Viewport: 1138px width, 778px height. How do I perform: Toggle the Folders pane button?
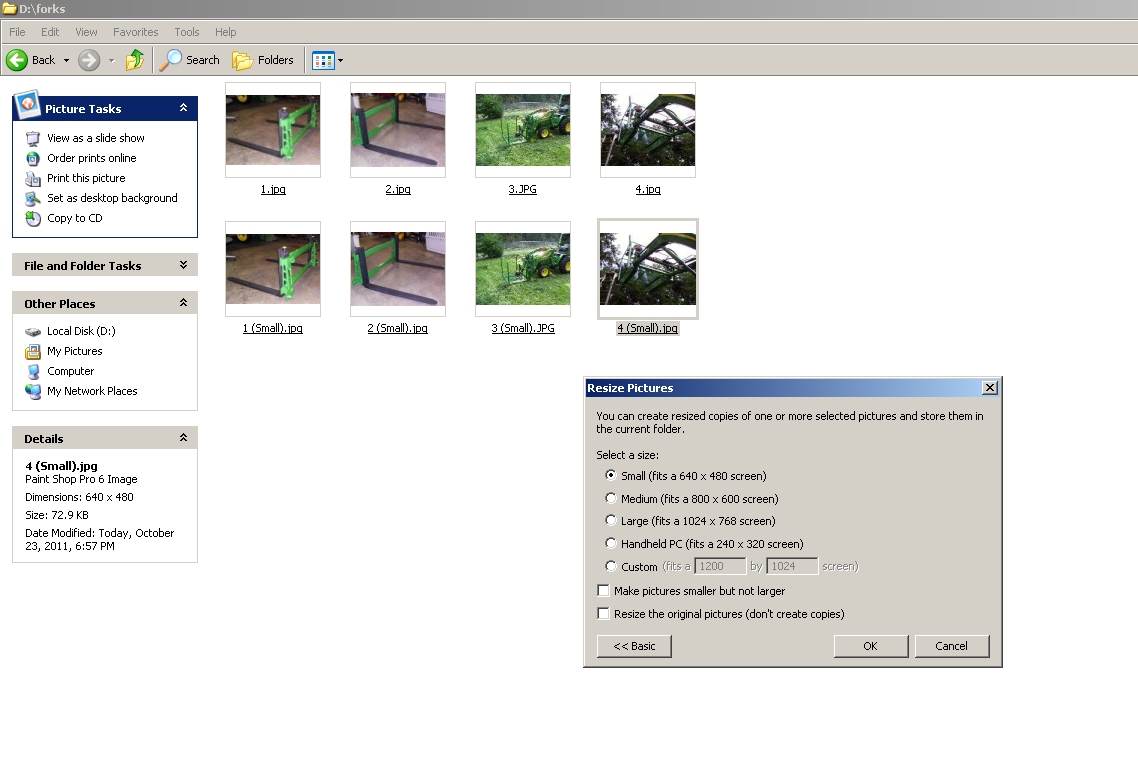[x=263, y=60]
